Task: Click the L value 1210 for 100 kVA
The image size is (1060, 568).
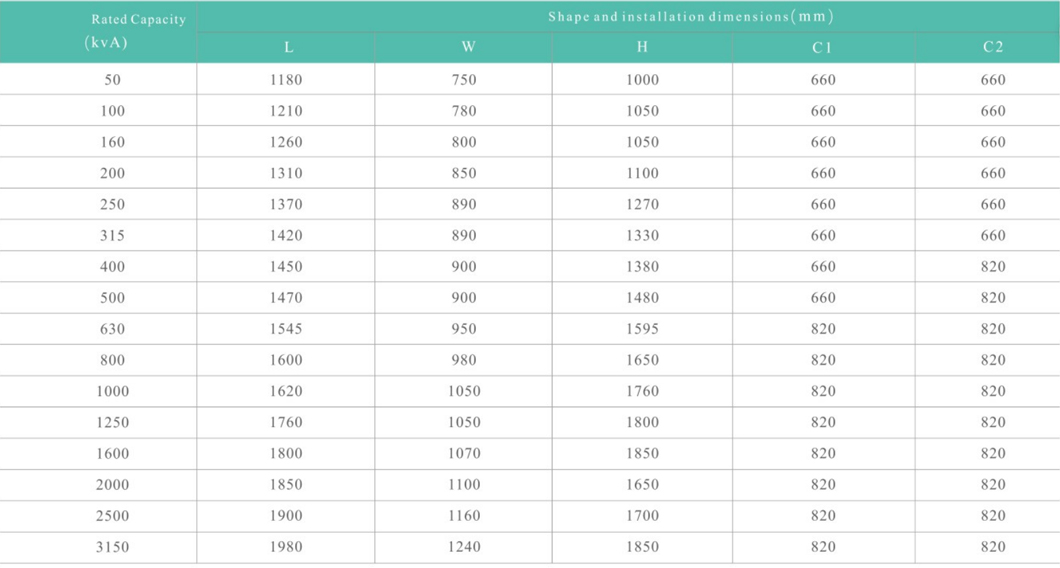Action: 286,110
